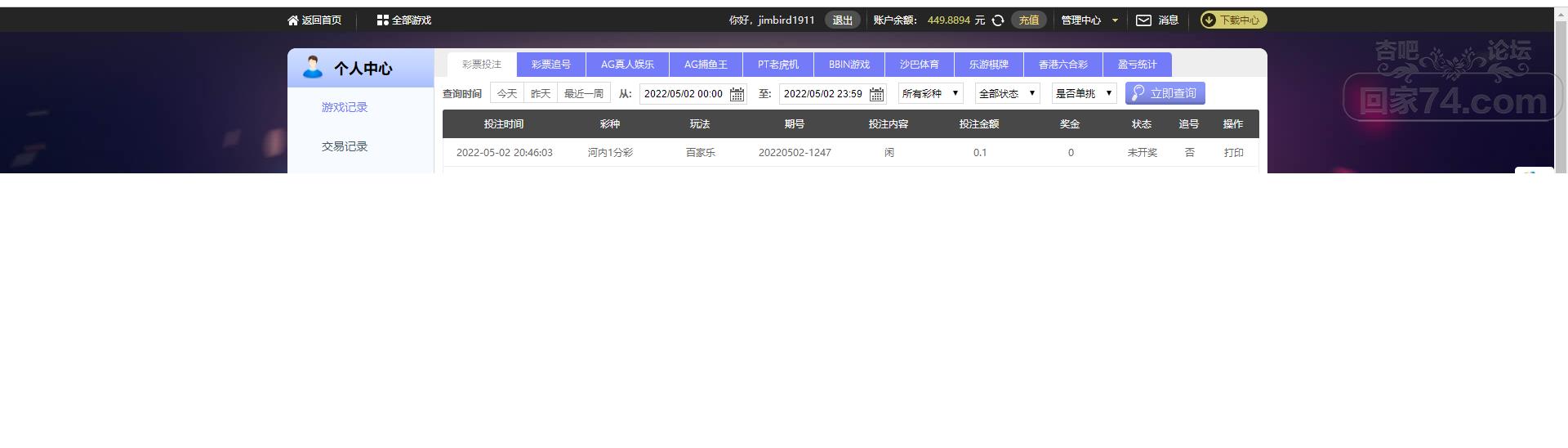Viewport: 1568px width, 448px height.
Task: Switch to the 彩票追号 tab
Action: click(x=551, y=65)
